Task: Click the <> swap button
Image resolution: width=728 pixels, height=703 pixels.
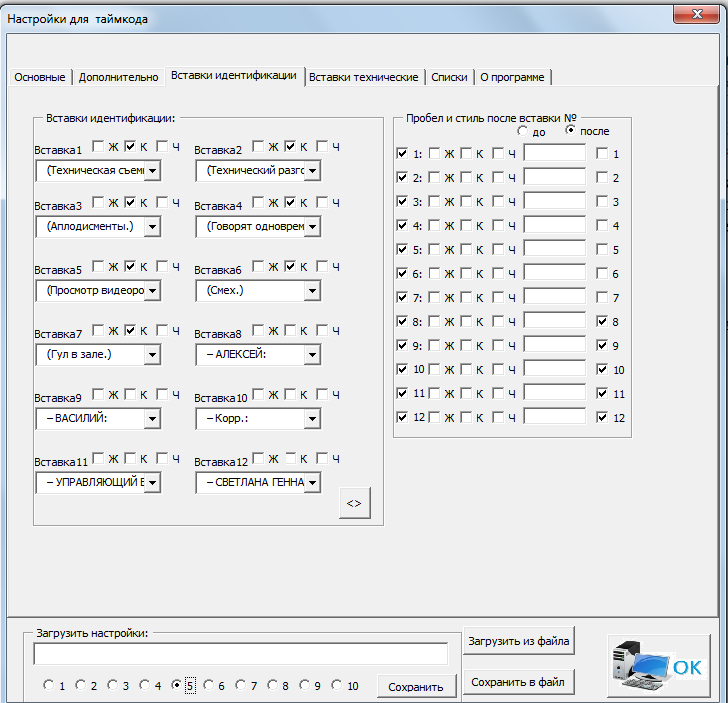Action: [355, 503]
